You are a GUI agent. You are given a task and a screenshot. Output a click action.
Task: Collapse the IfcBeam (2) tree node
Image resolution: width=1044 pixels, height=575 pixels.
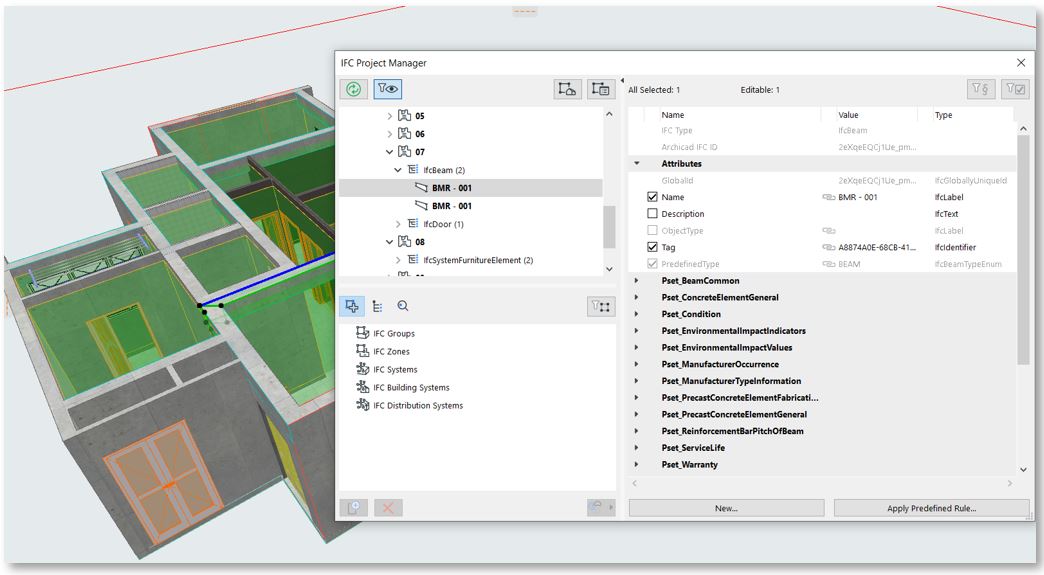pos(398,170)
